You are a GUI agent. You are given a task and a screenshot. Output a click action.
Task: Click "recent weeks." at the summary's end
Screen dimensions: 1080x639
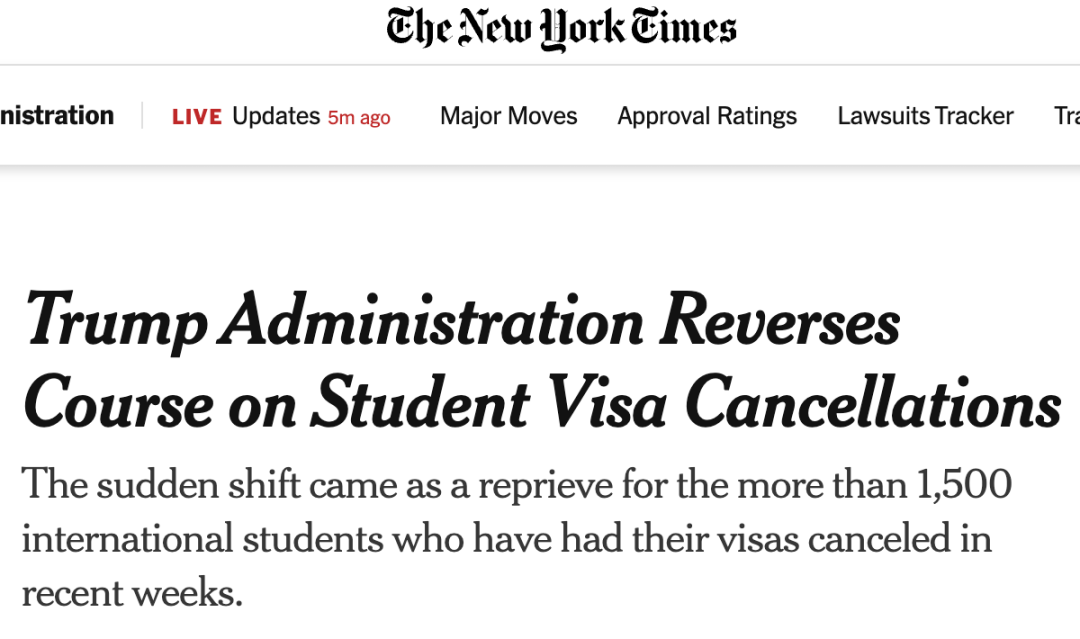pyautogui.click(x=132, y=593)
